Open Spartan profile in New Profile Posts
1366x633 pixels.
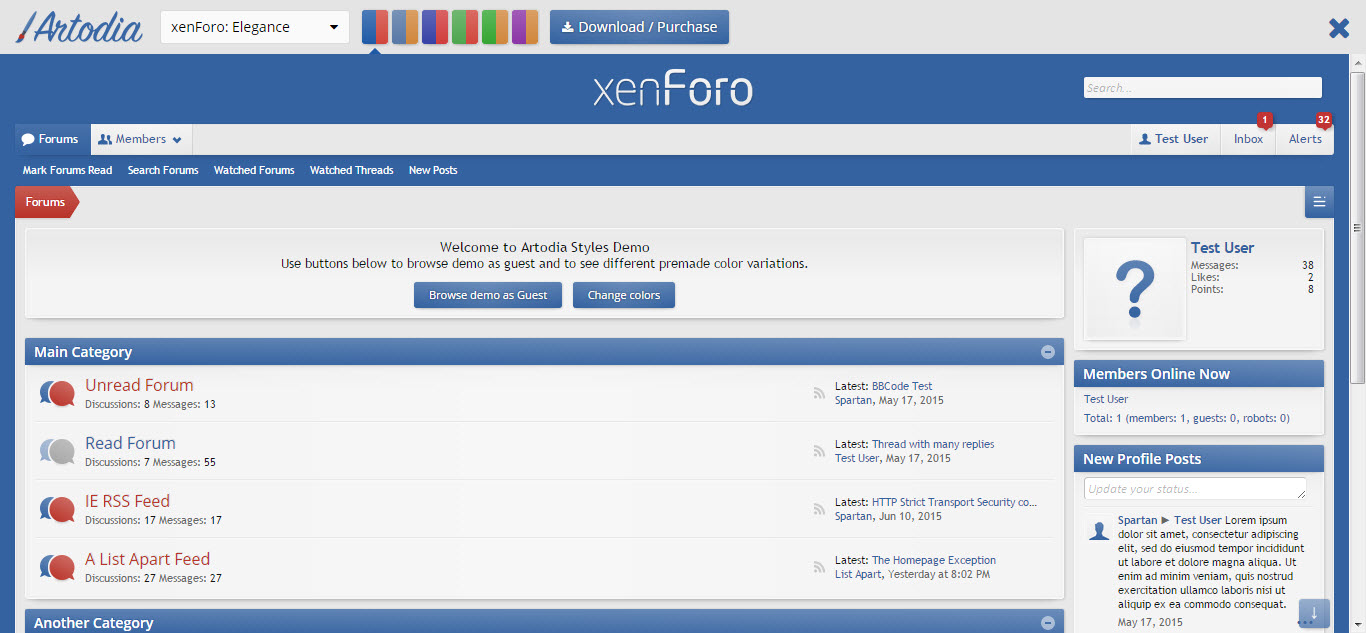(x=1138, y=520)
